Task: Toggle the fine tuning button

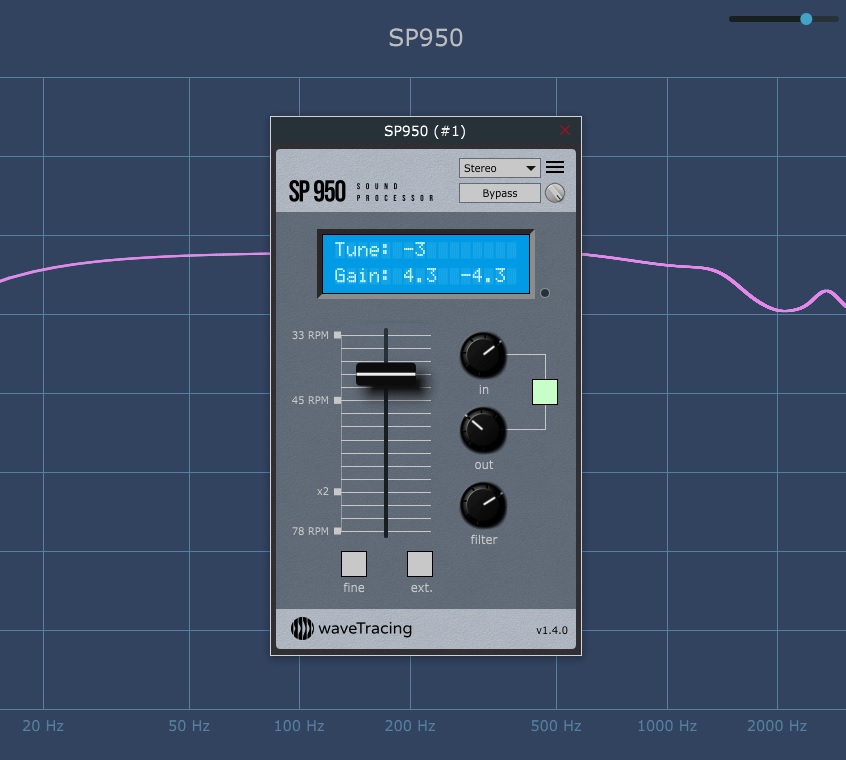Action: (354, 564)
